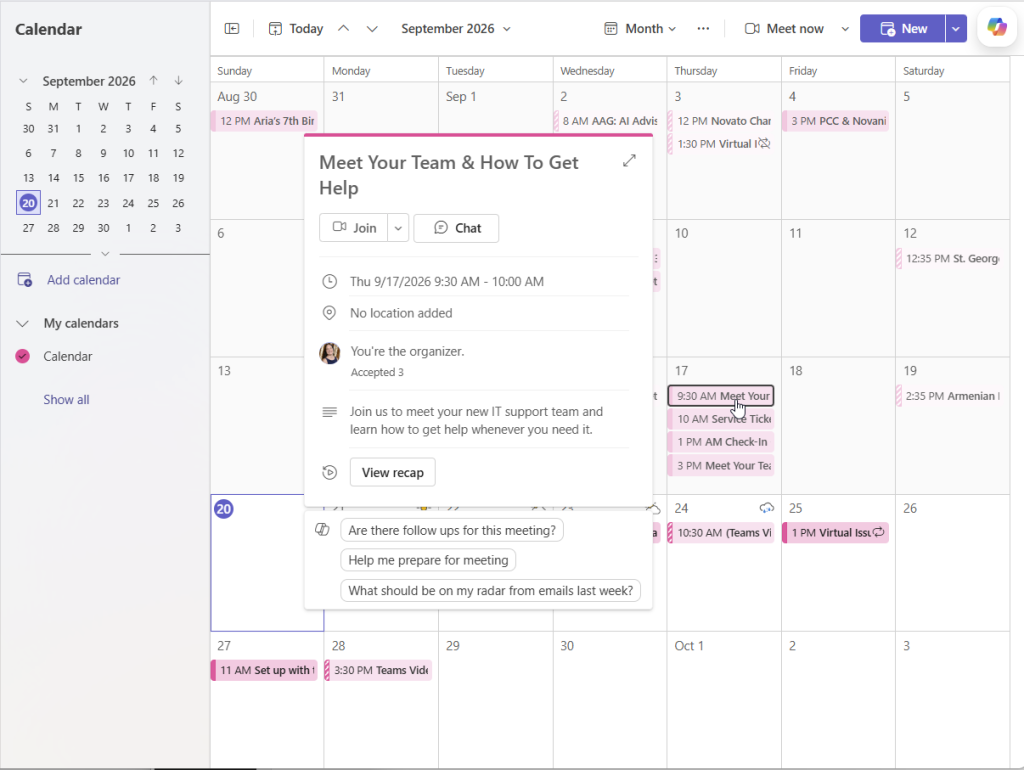Expand the meeting popup to full view
This screenshot has width=1024, height=770.
point(629,161)
